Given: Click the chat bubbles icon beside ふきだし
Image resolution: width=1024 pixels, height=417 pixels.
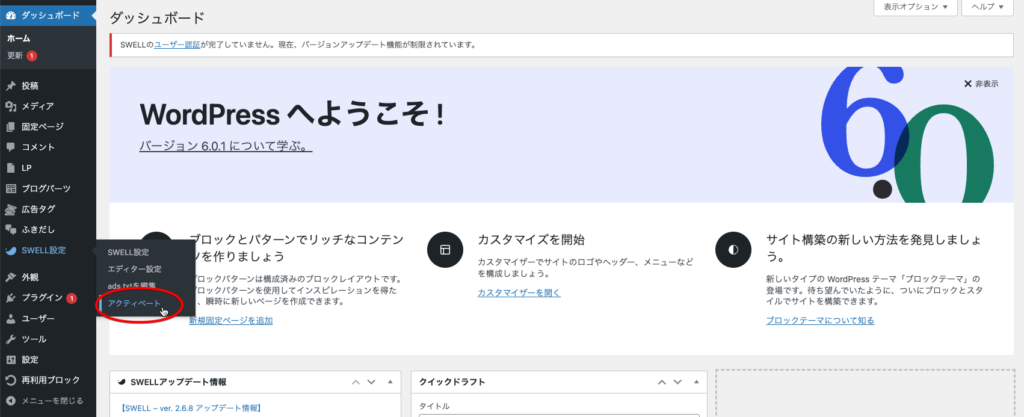Looking at the screenshot, I should pyautogui.click(x=10, y=230).
